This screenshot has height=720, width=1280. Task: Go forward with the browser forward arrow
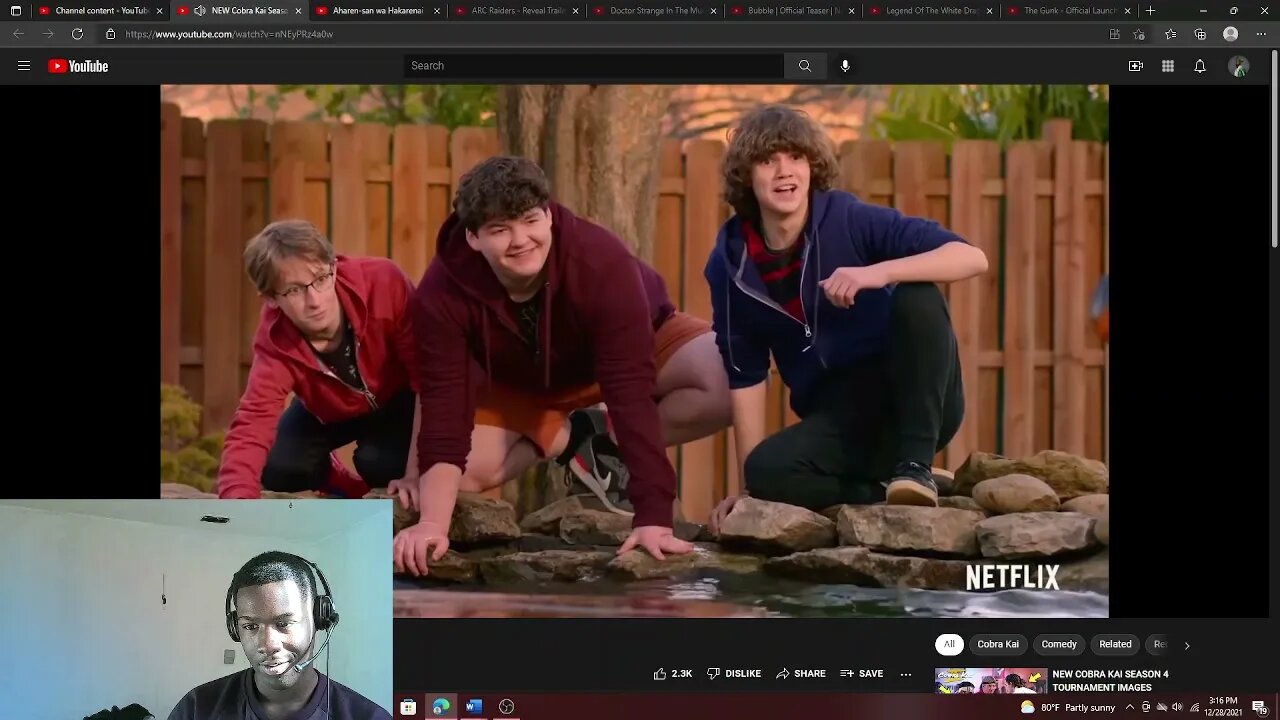pyautogui.click(x=47, y=34)
